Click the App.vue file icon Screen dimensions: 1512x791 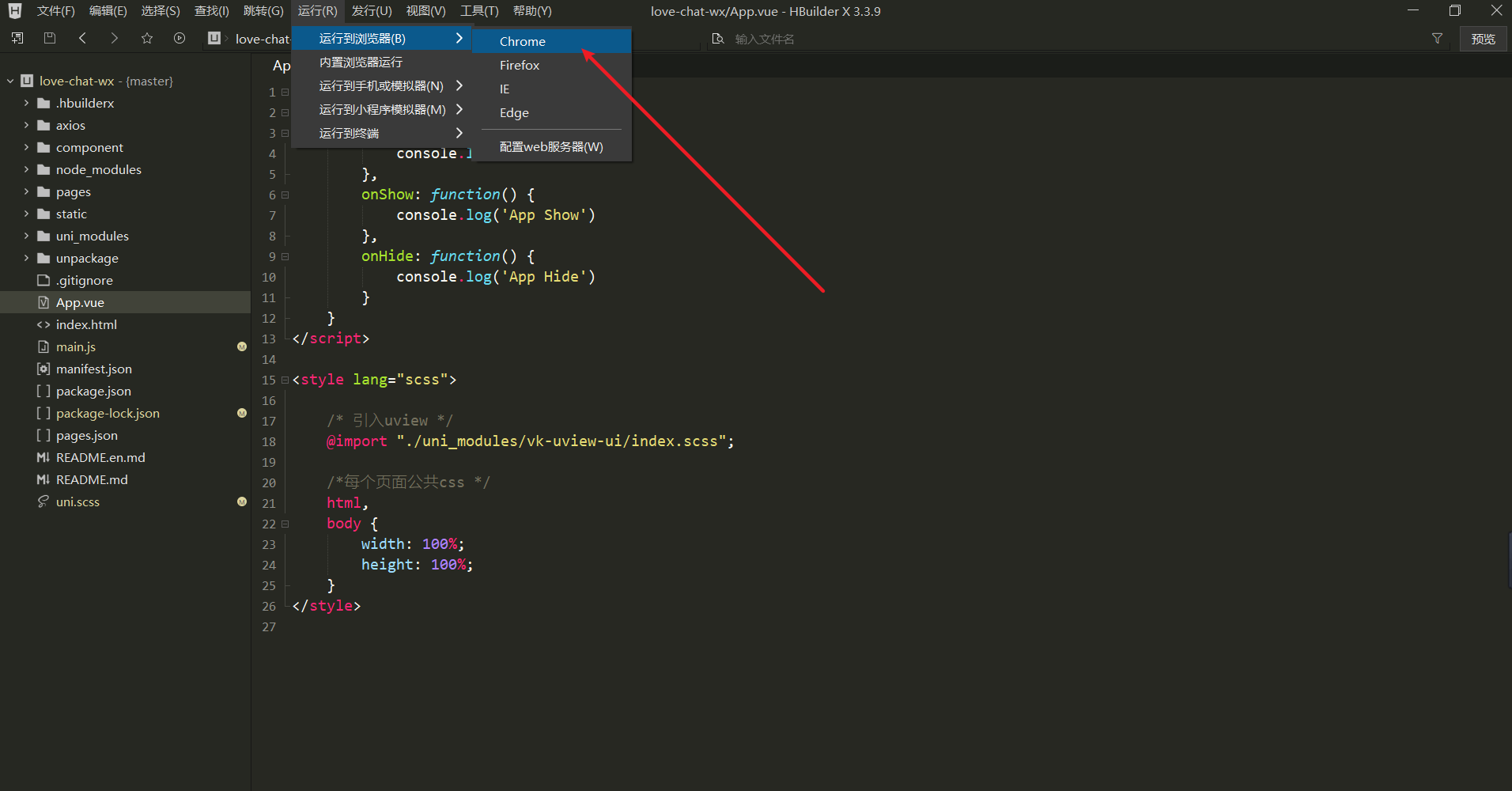43,302
